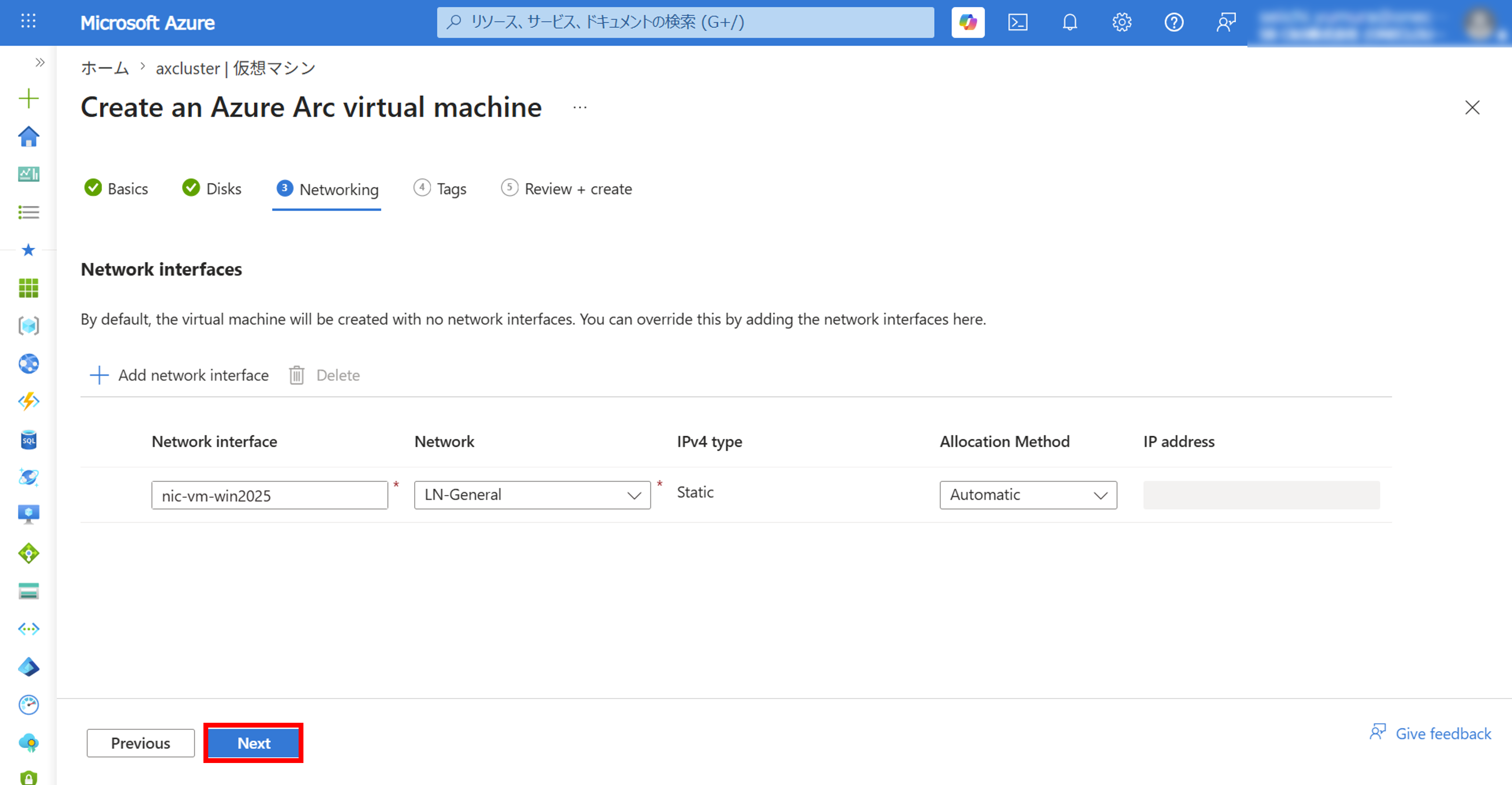Open the Azure portal waffle menu
1512x785 pixels.
tap(28, 22)
